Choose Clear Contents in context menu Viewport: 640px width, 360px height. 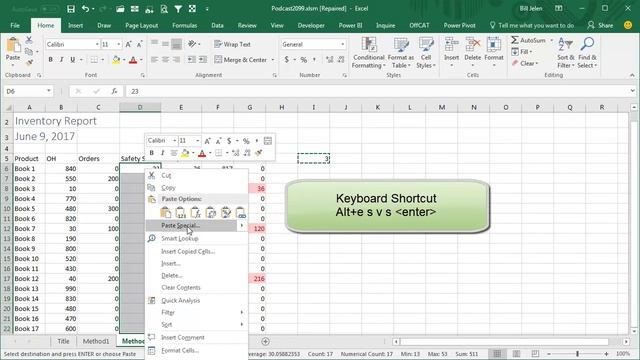[x=196, y=287]
